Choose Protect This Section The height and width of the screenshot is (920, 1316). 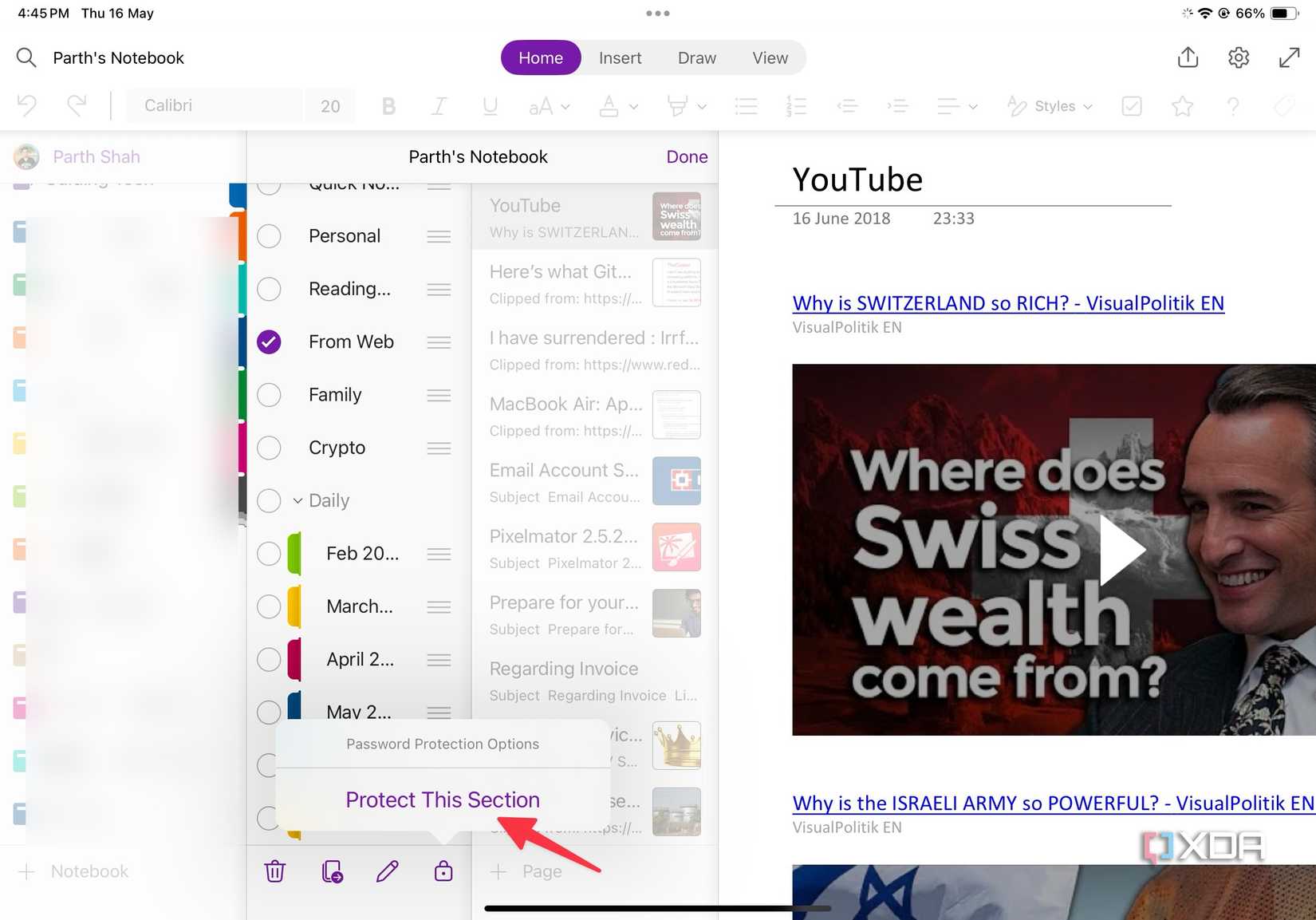[443, 800]
